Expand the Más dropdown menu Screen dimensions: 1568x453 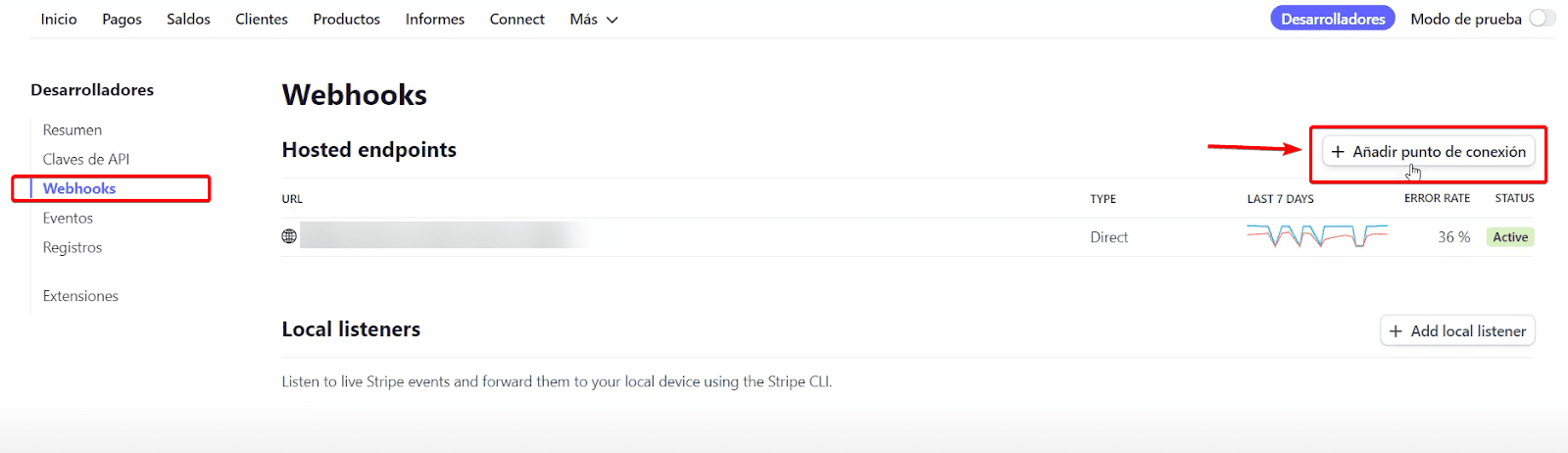[x=593, y=20]
